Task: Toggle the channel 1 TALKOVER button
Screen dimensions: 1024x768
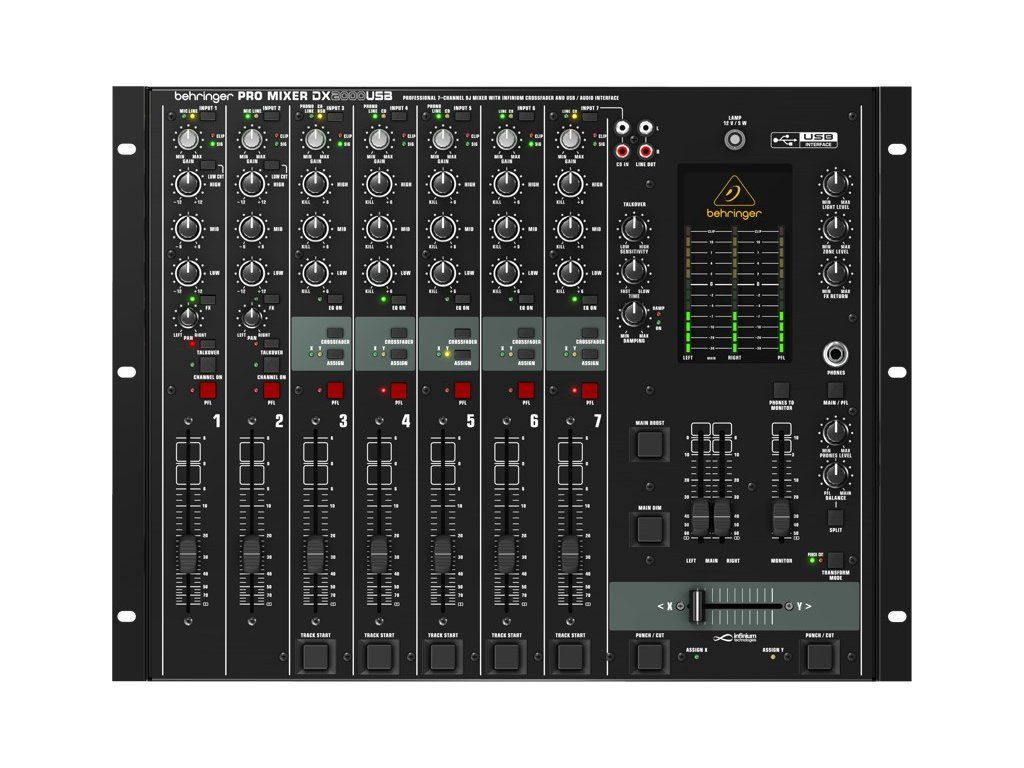Action: pyautogui.click(x=208, y=344)
